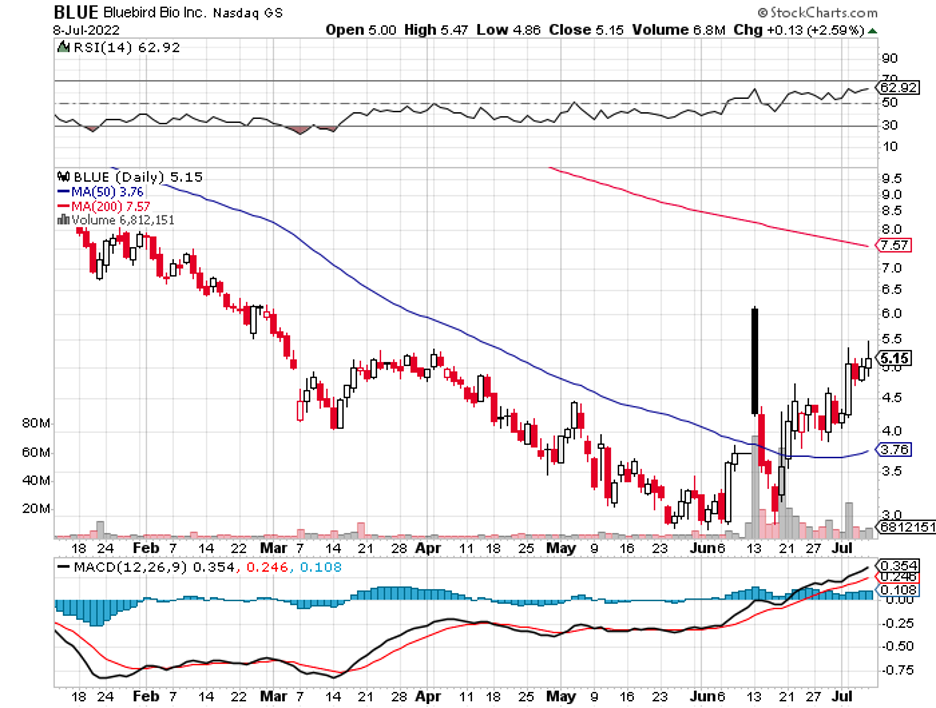Click the red 7.57 moving average price tag
Viewport: 936px width, 708px height.
894,245
